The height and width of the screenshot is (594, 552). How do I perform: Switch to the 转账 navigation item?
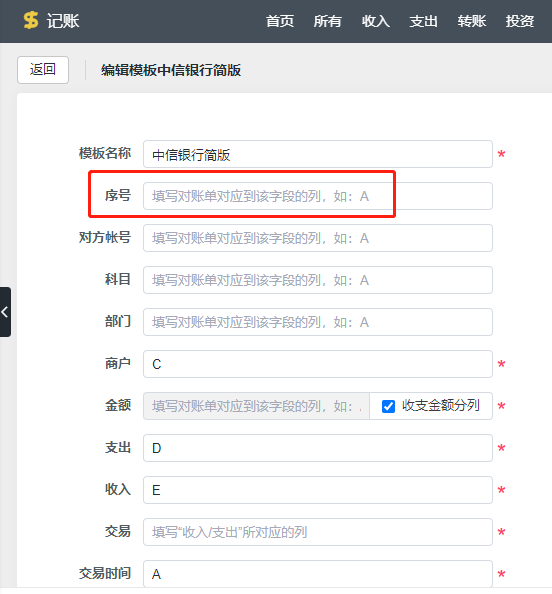pos(472,21)
